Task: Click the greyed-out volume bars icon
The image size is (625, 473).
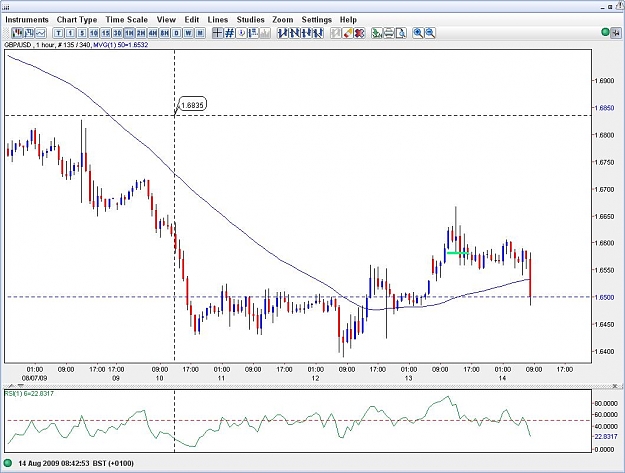Action: click(x=265, y=33)
